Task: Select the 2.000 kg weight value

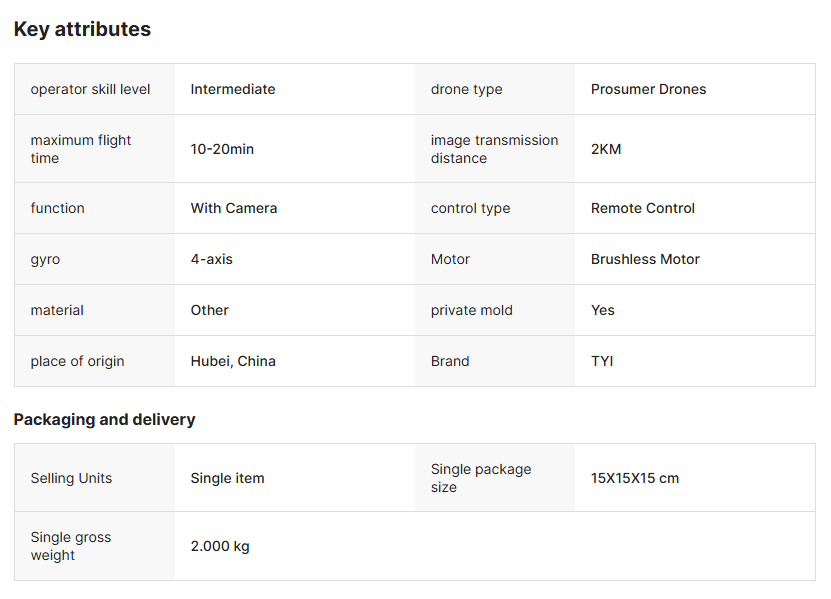Action: (x=220, y=546)
